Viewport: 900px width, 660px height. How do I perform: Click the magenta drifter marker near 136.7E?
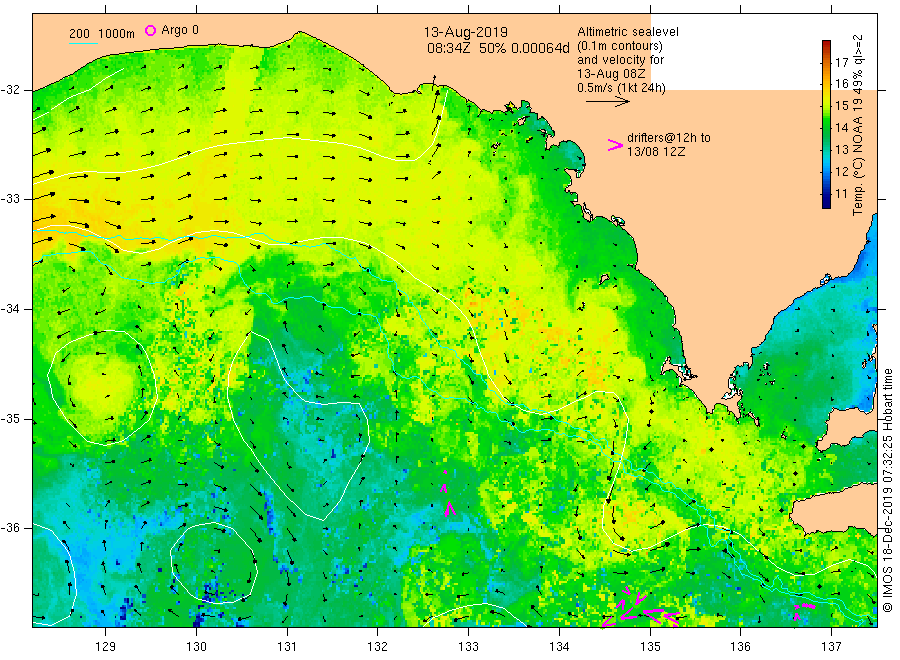click(x=804, y=611)
